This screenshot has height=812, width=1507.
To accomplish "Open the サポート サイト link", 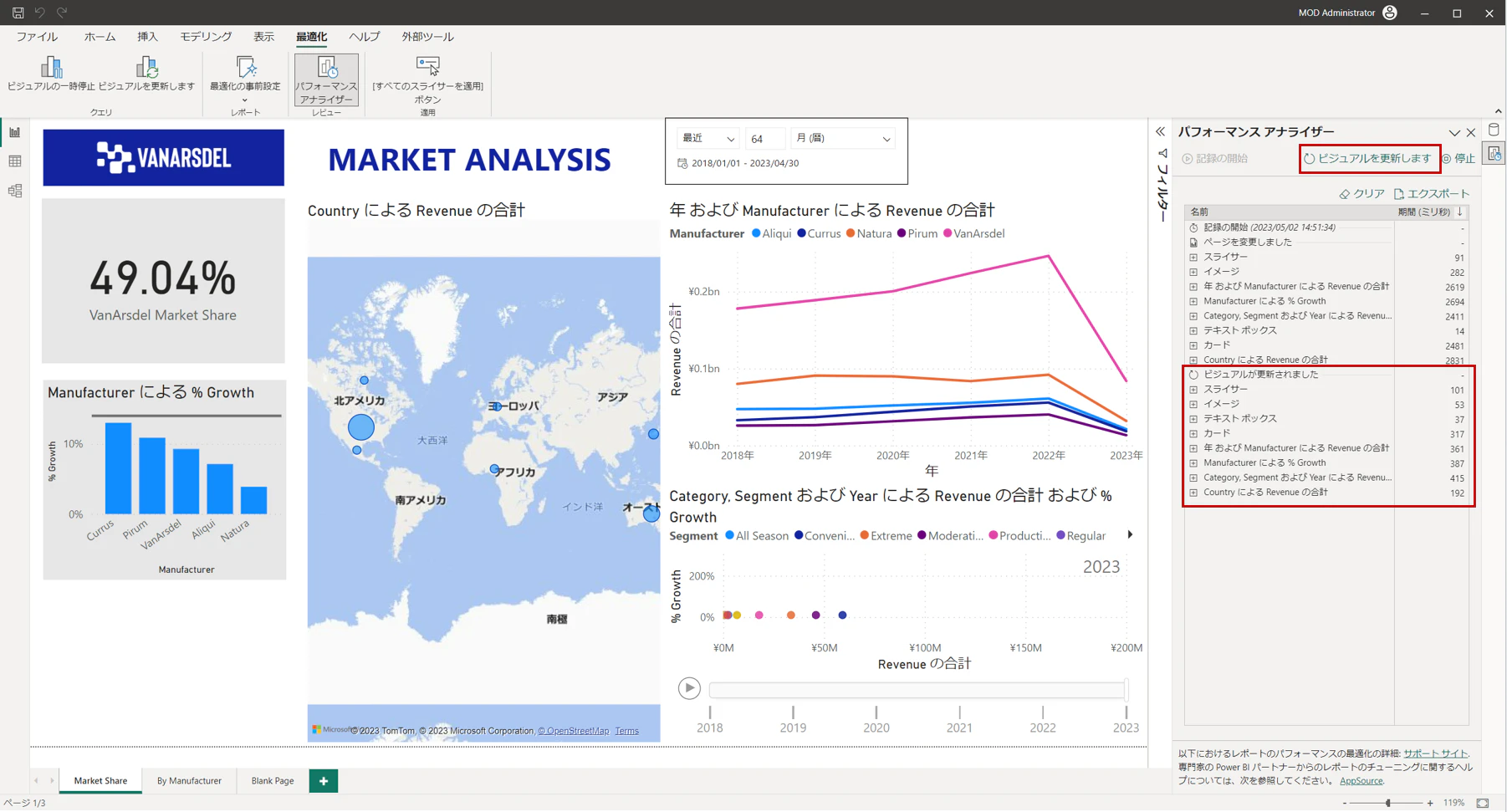I will 1435,753.
